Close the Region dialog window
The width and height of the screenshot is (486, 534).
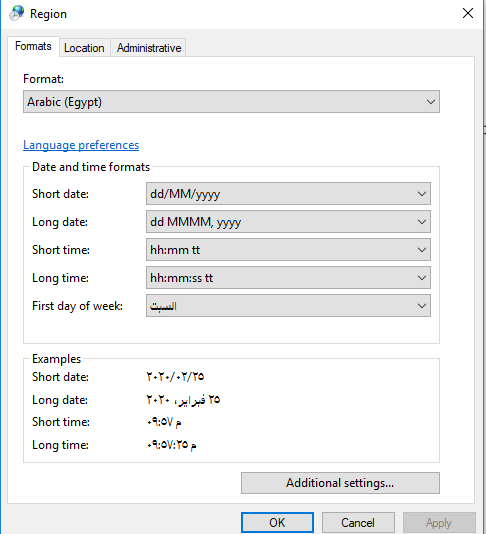(x=468, y=13)
